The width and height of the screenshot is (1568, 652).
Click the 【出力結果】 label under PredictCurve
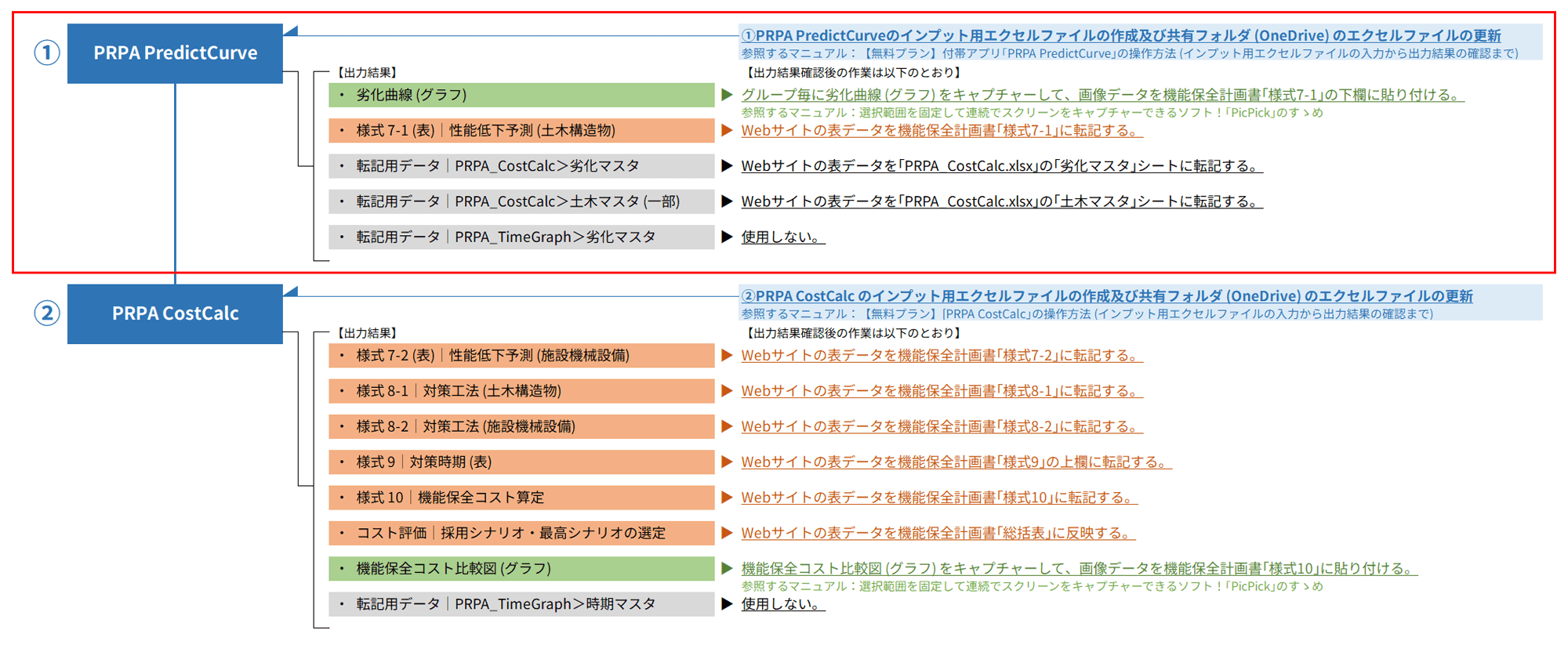pyautogui.click(x=367, y=73)
